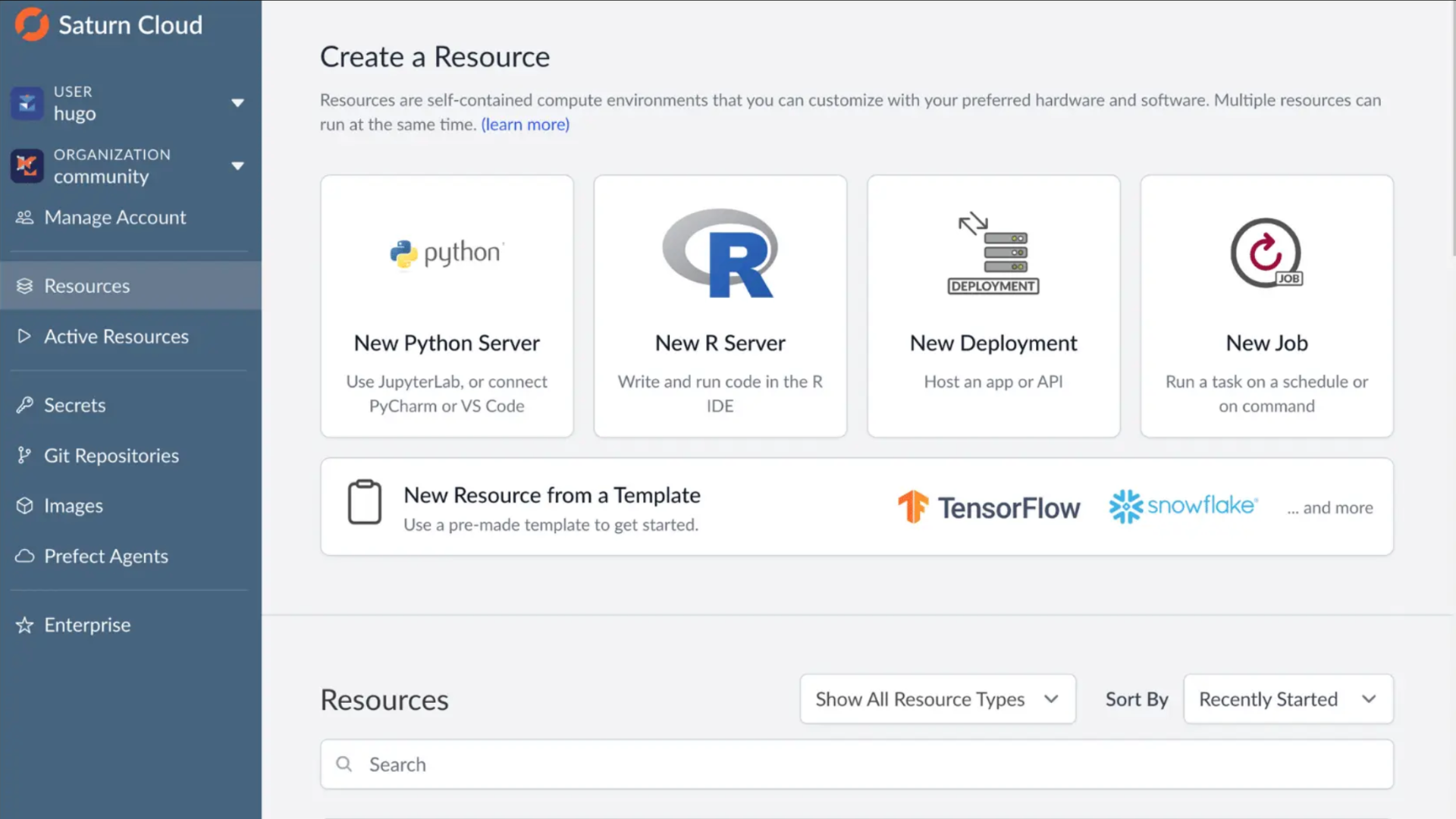Create a New R Server

(720, 306)
